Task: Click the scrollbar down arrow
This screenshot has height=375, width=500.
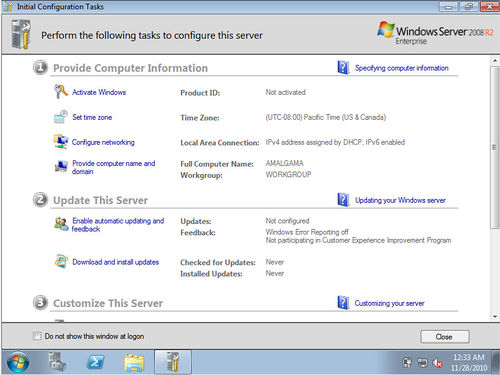Action: coord(495,316)
